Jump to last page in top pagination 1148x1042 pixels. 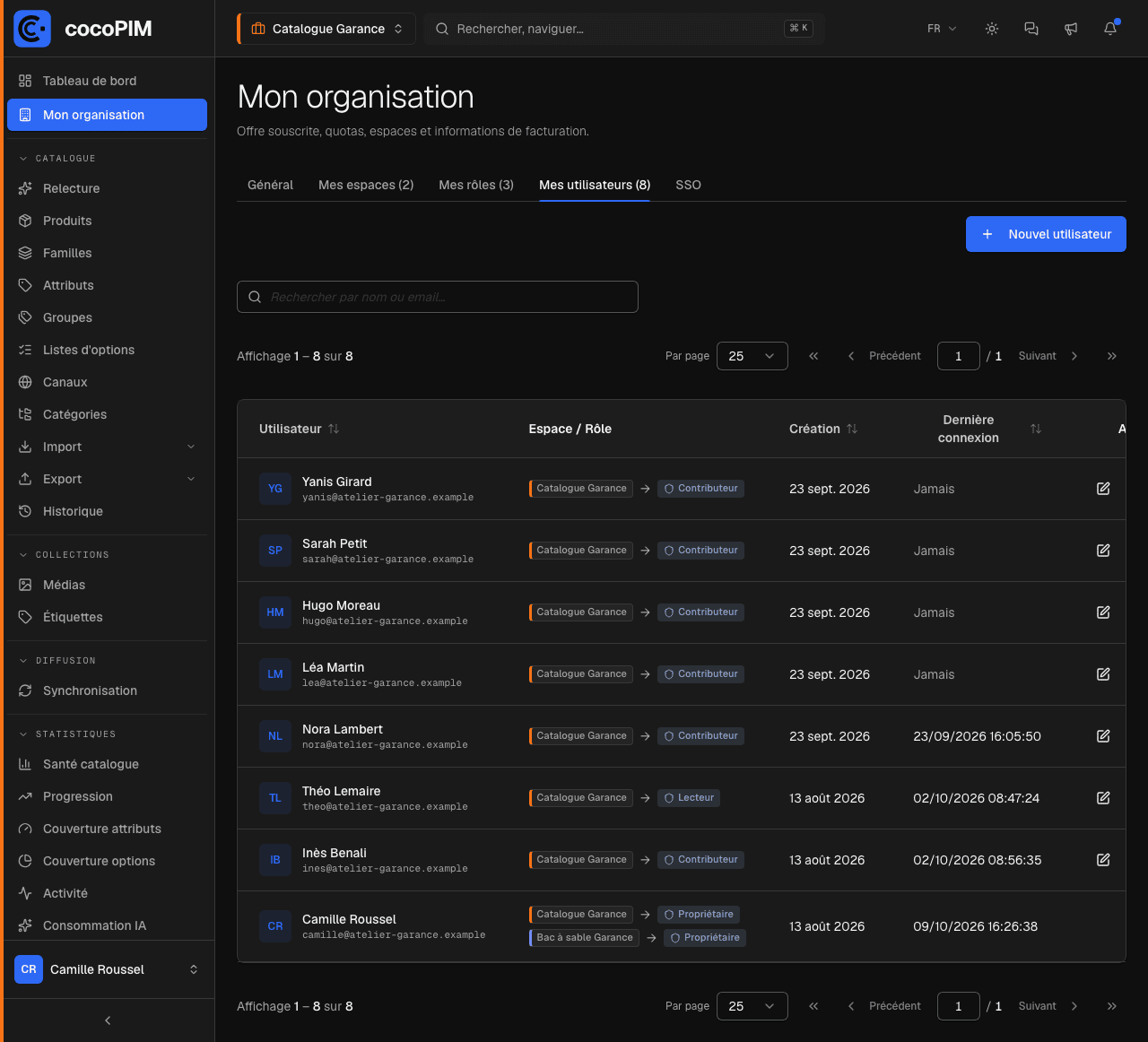pyautogui.click(x=1112, y=356)
